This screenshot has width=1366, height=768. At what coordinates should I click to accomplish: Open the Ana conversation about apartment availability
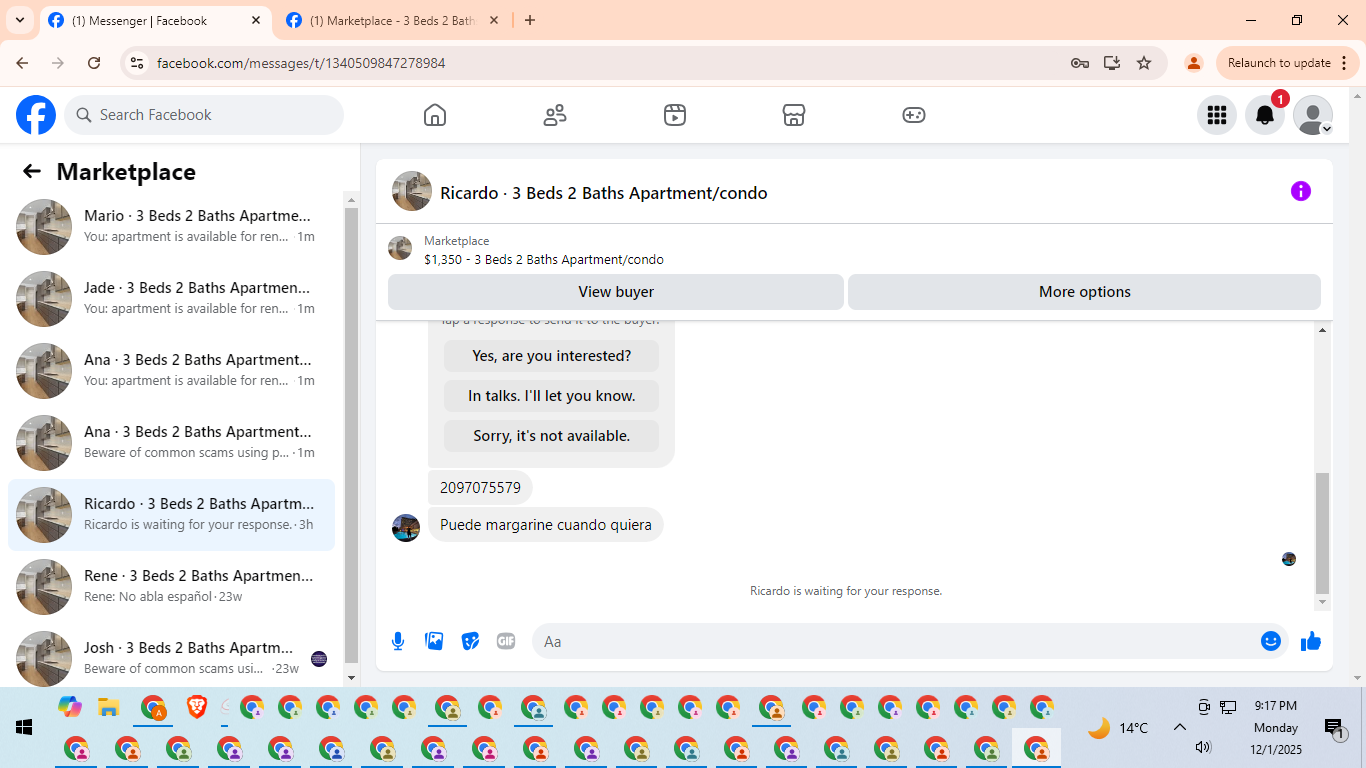pos(172,371)
